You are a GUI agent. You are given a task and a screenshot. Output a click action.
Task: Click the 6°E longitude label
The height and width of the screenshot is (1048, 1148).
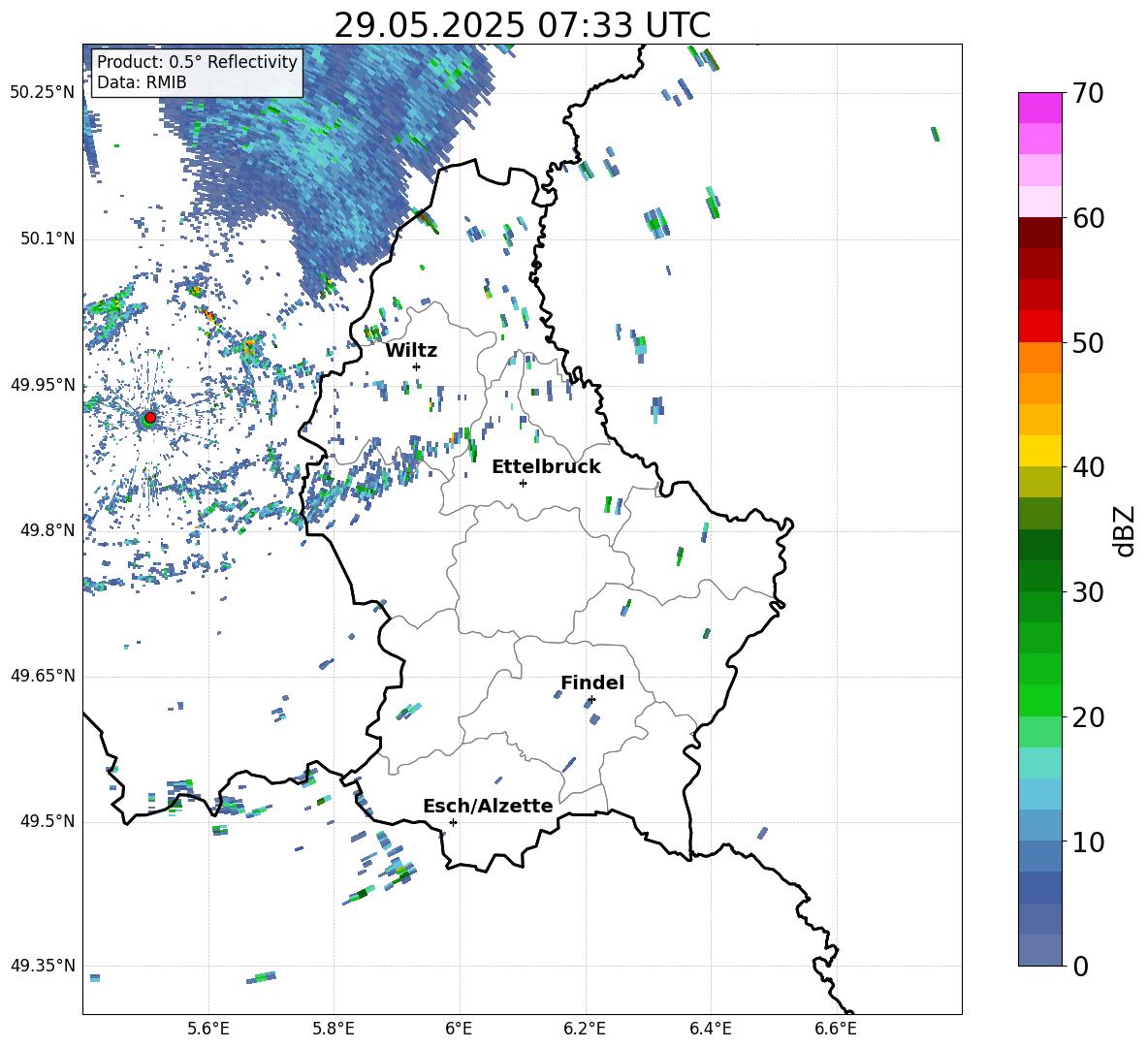click(x=459, y=1029)
